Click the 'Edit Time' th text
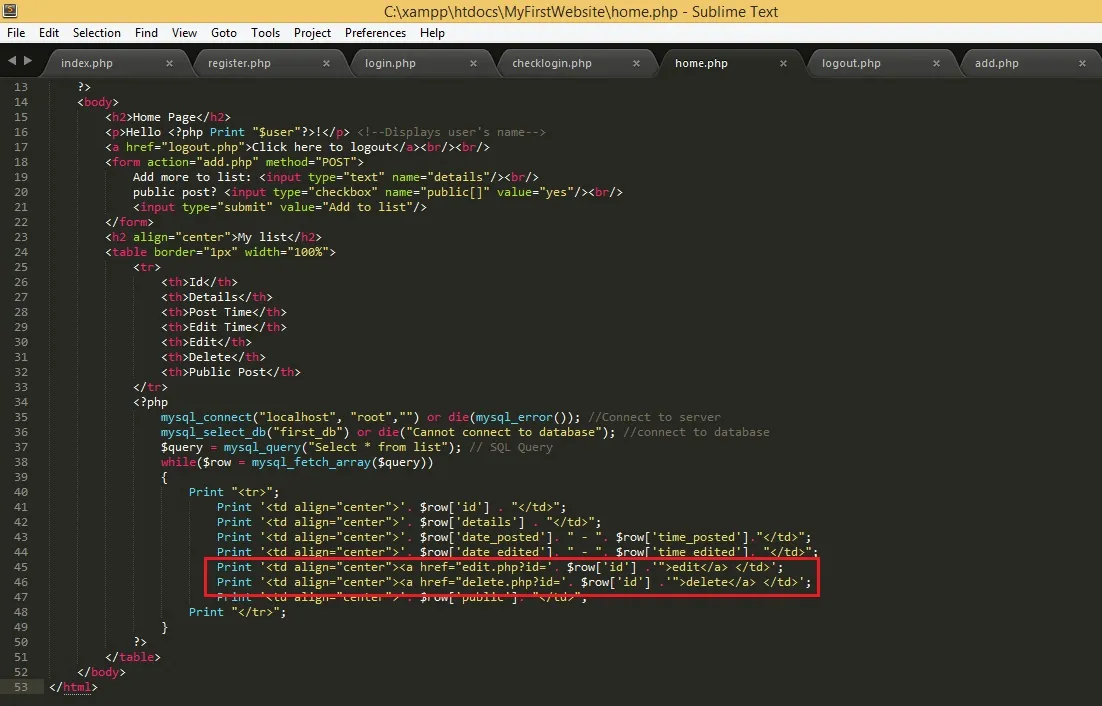 (220, 327)
